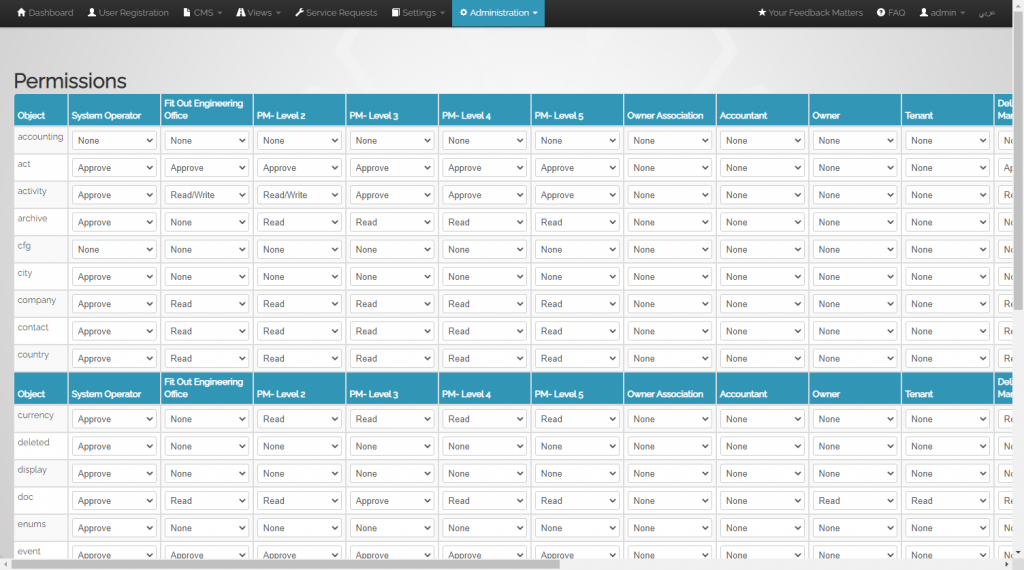The image size is (1024, 570).
Task: Open the Settings menu
Action: [418, 13]
